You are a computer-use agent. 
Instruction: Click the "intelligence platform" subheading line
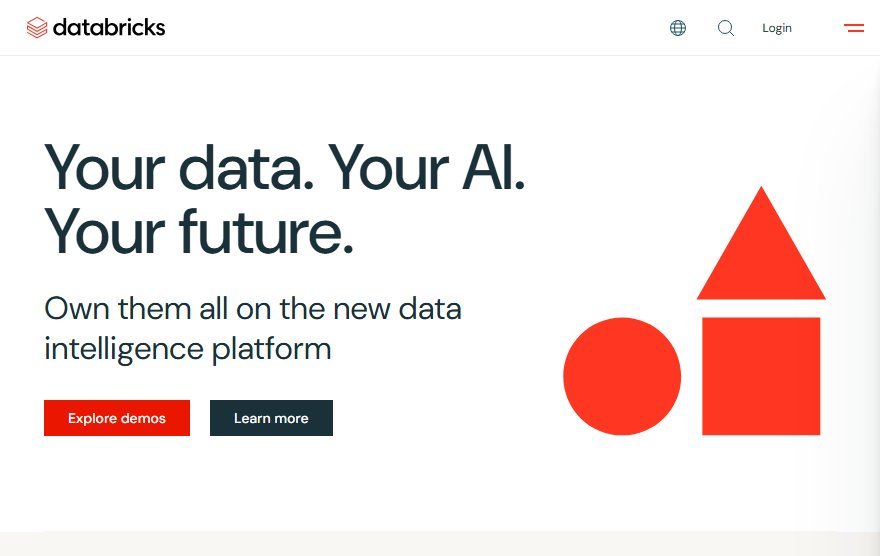tap(187, 349)
